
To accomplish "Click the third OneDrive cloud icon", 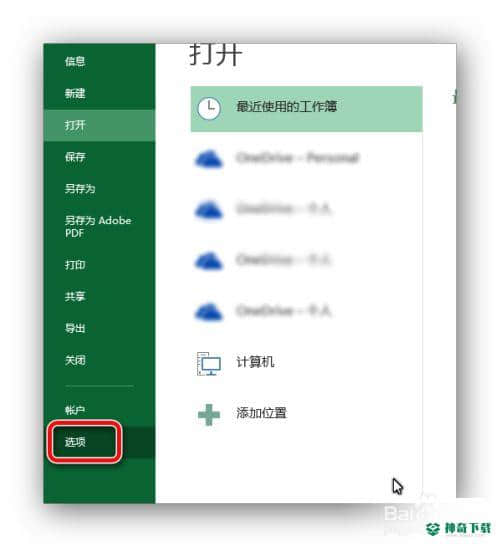I will (209, 261).
